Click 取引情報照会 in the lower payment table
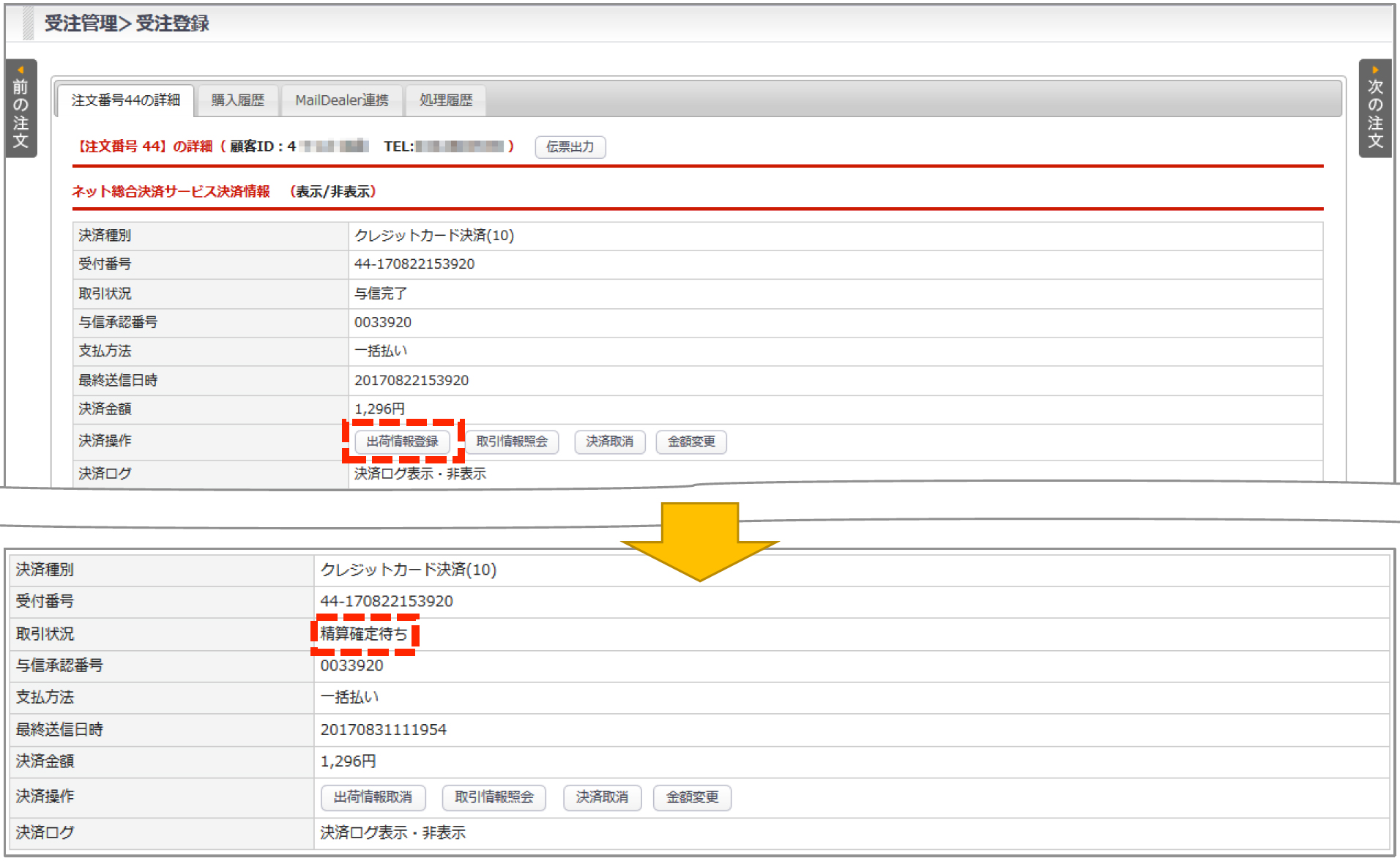1400x861 pixels. (494, 797)
